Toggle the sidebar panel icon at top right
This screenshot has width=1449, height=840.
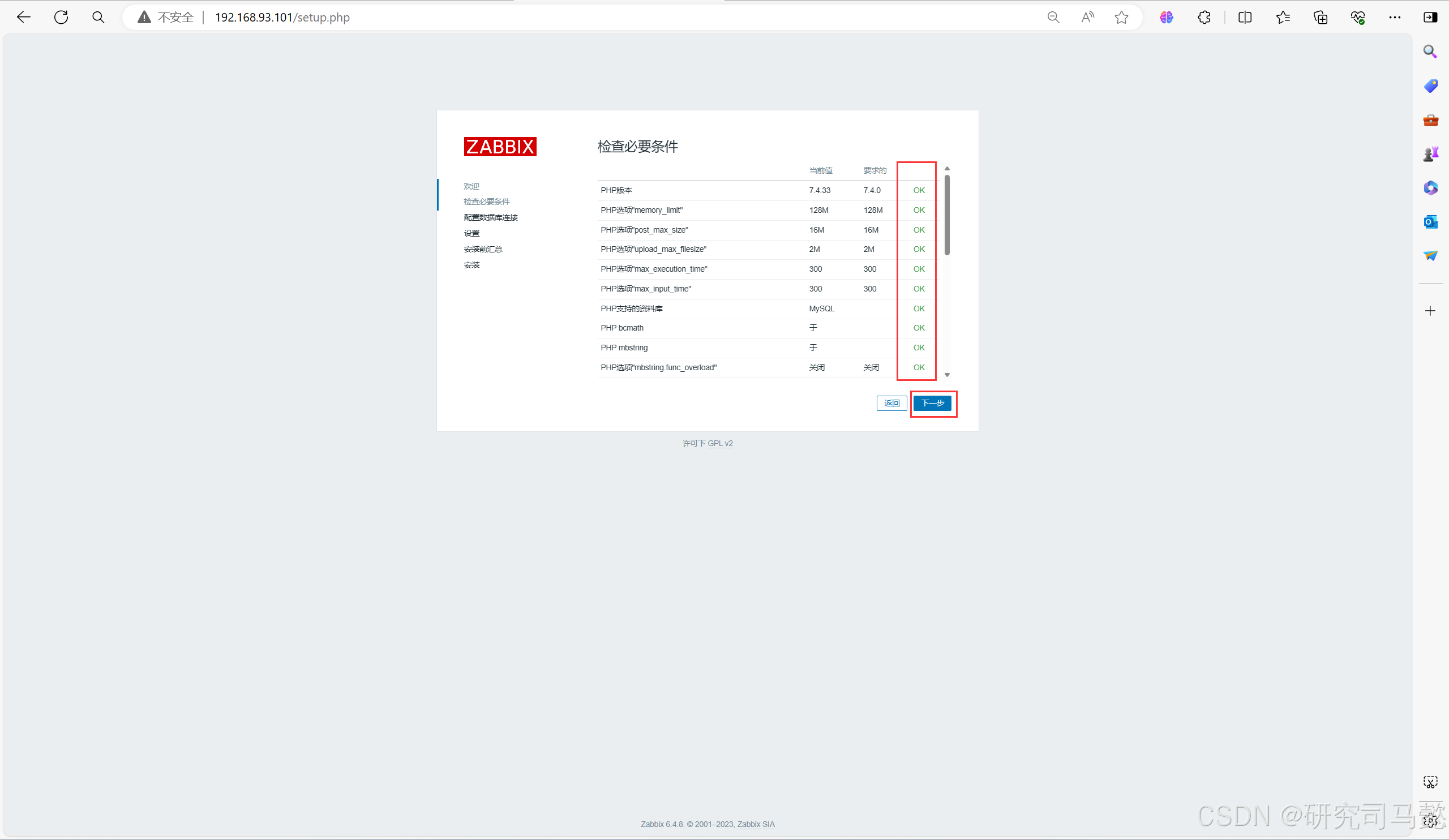pos(1430,17)
